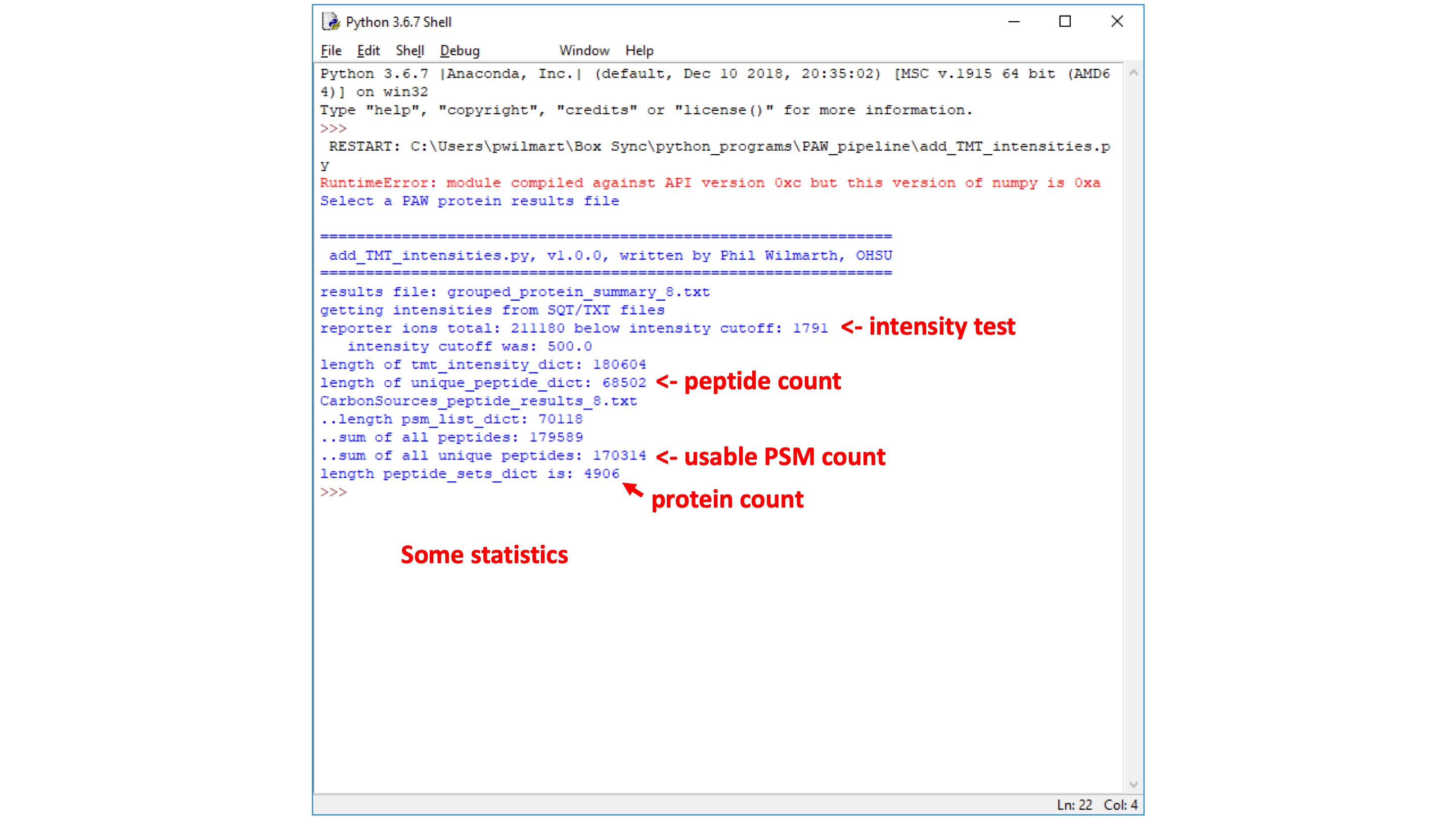Click 'Type "help", "copyright"' info line
This screenshot has height=819, width=1456.
click(x=646, y=110)
